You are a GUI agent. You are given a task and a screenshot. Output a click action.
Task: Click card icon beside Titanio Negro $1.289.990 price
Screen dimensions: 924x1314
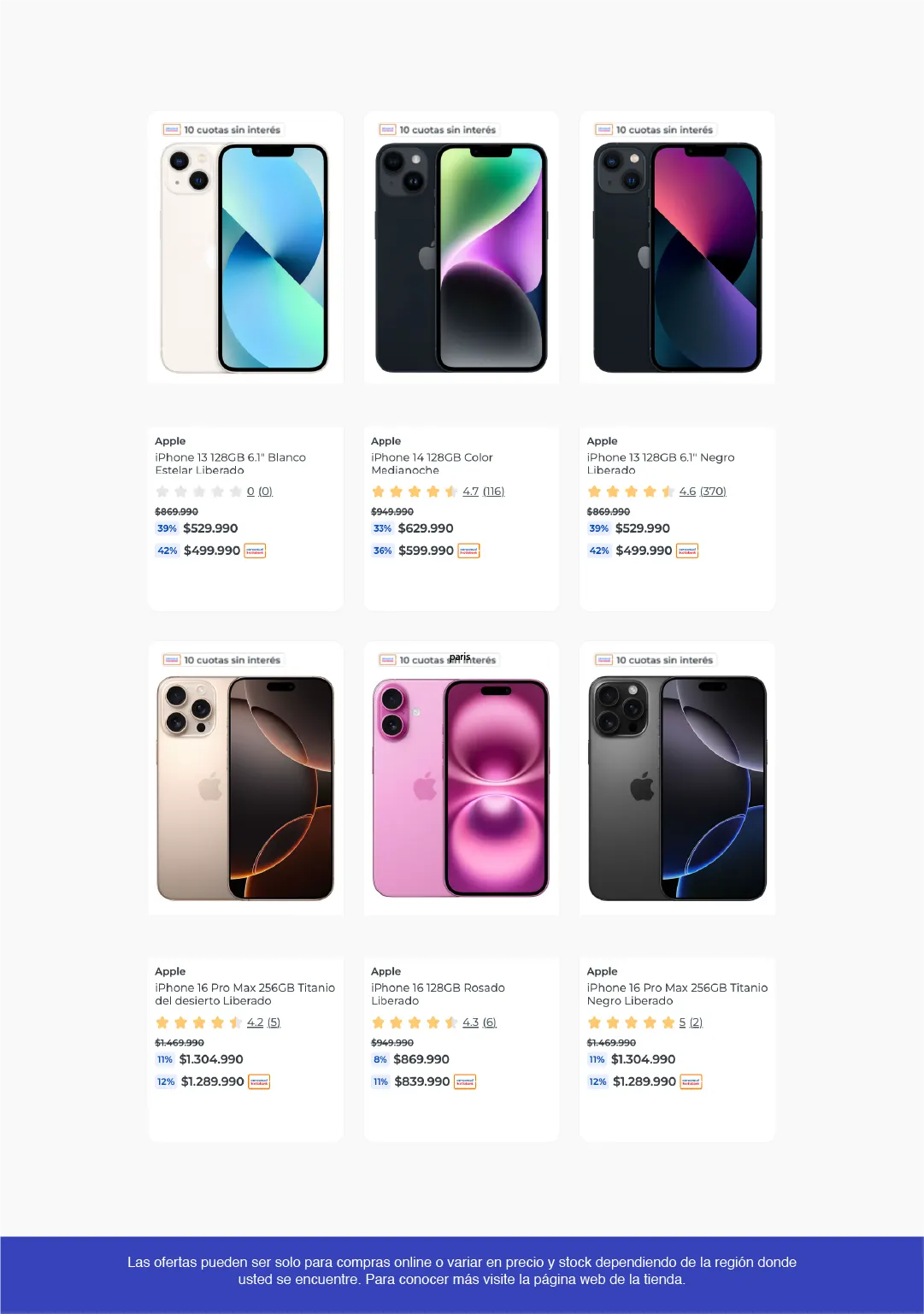691,1082
